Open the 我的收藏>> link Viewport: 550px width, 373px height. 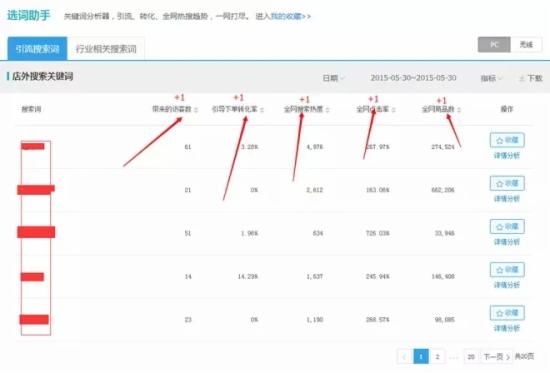291,16
